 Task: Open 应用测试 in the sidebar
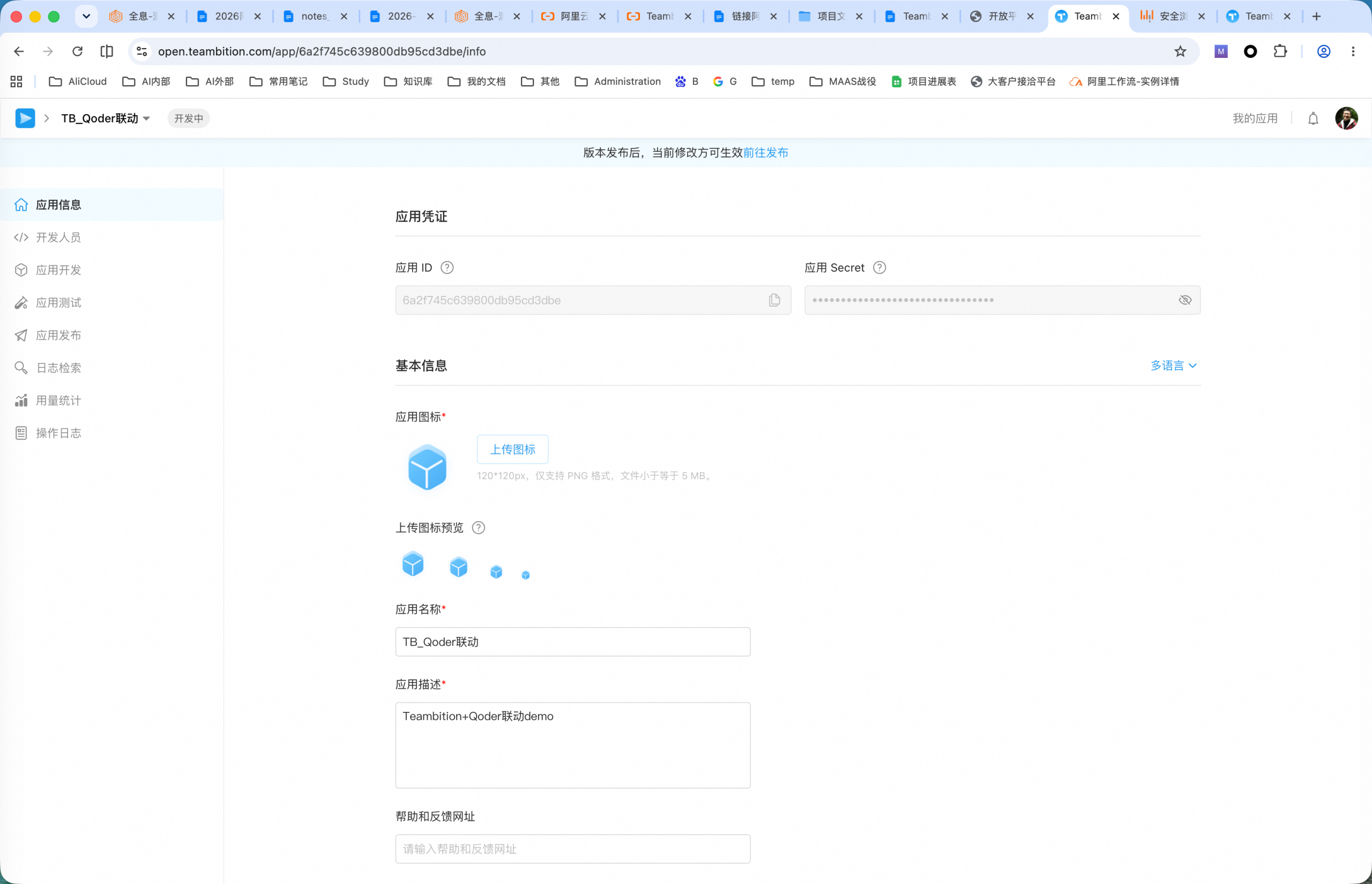tap(112, 302)
